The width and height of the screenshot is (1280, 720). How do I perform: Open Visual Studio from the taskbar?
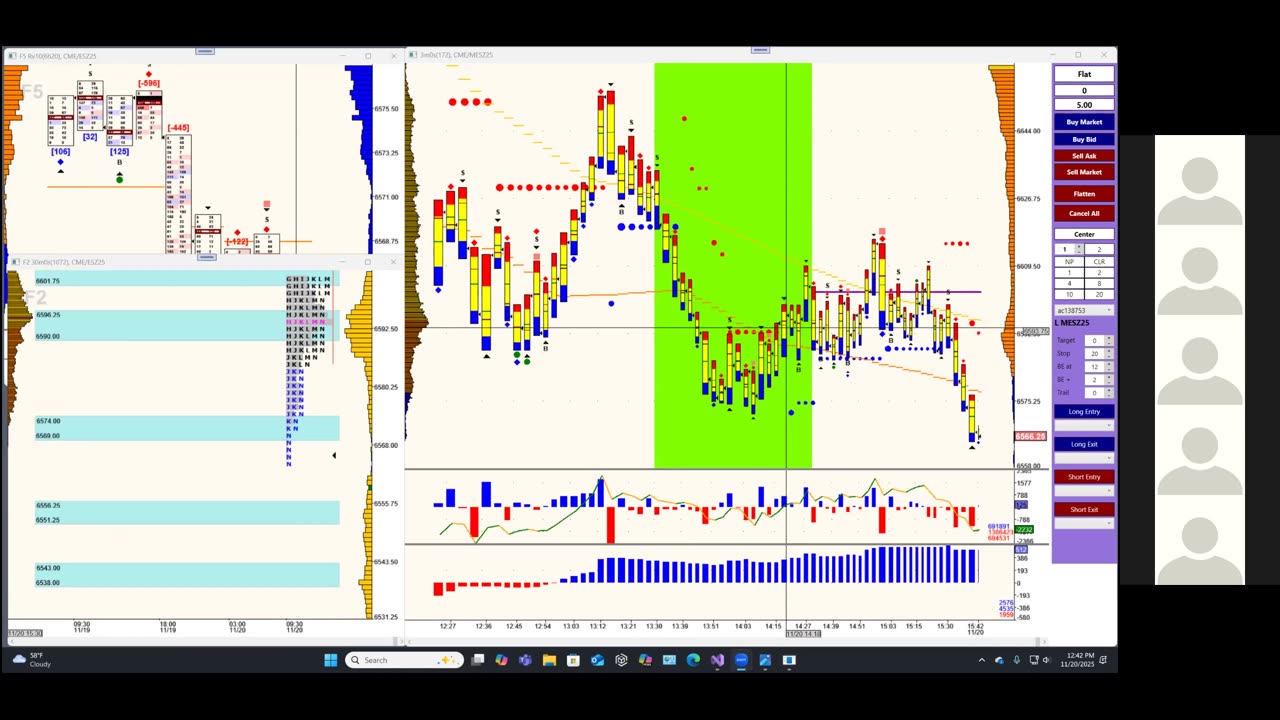point(717,660)
